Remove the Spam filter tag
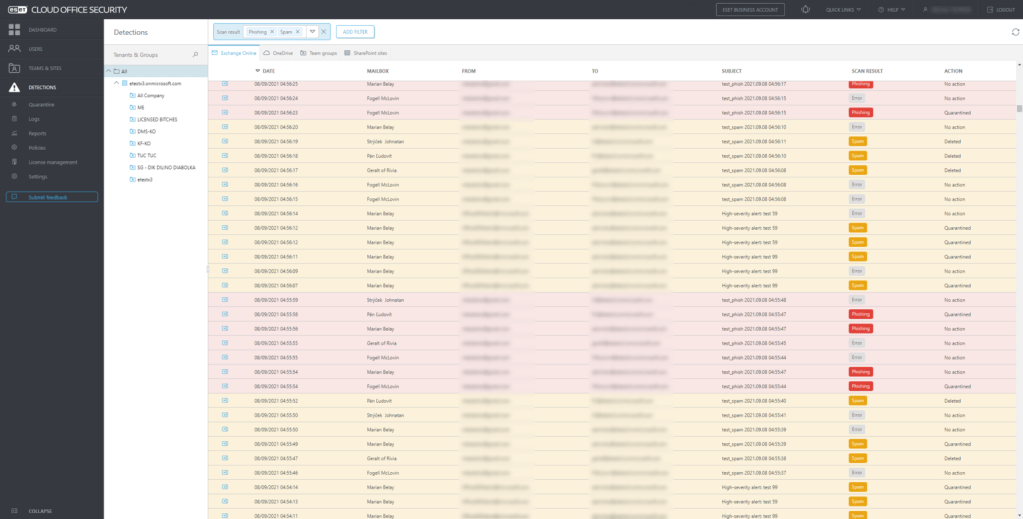This screenshot has width=1023, height=519. [298, 32]
